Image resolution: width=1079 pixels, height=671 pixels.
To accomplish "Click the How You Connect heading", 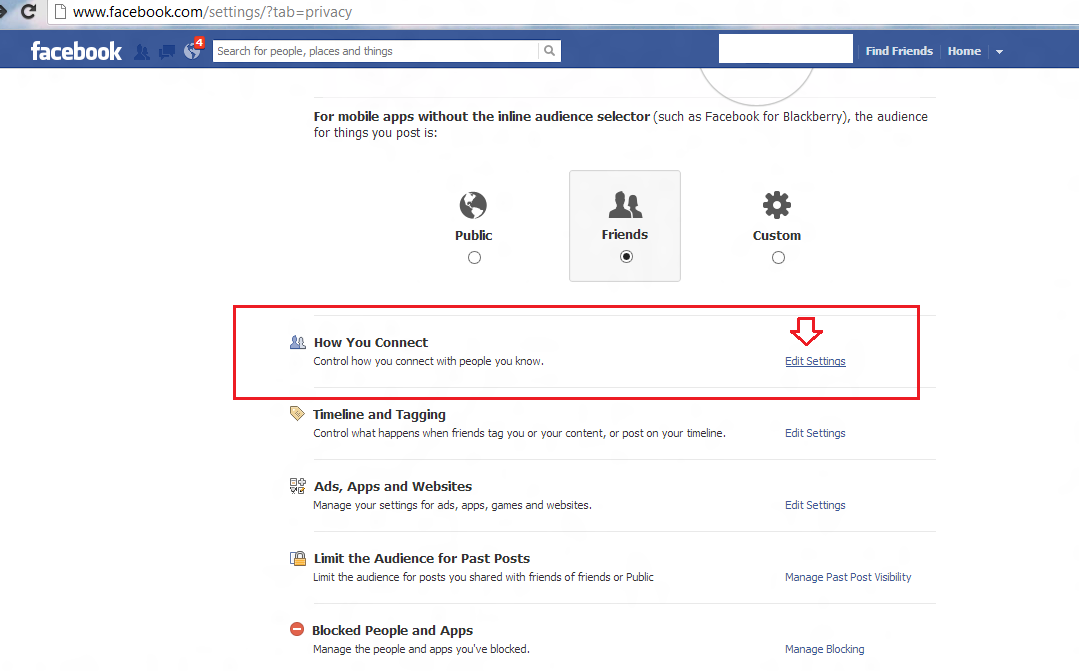I will click(x=371, y=342).
